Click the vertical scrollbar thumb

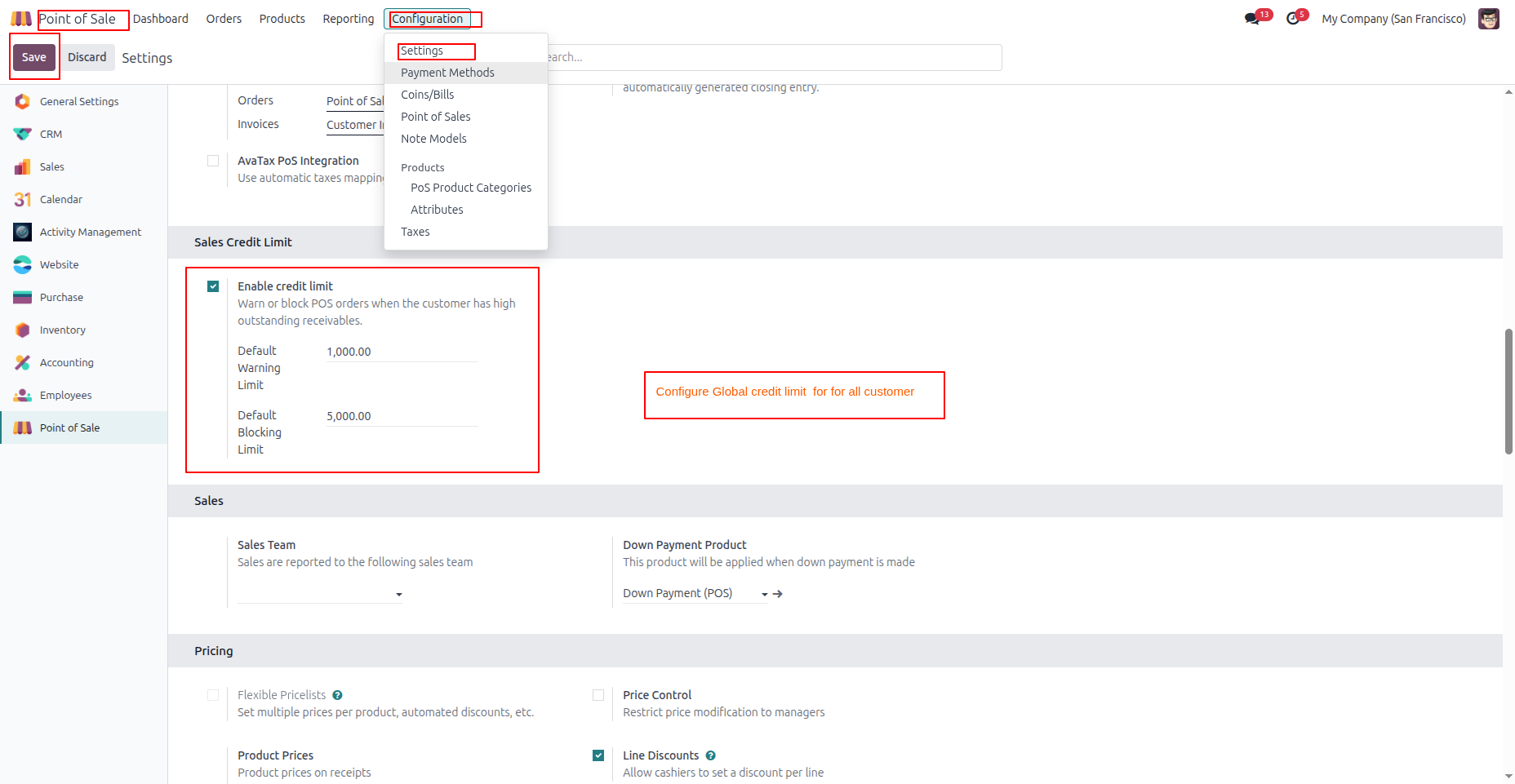click(x=1508, y=392)
